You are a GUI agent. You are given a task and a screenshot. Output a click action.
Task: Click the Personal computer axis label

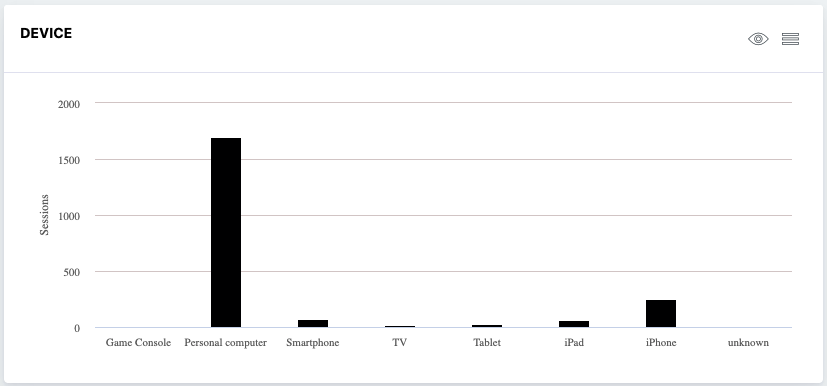[x=226, y=343]
